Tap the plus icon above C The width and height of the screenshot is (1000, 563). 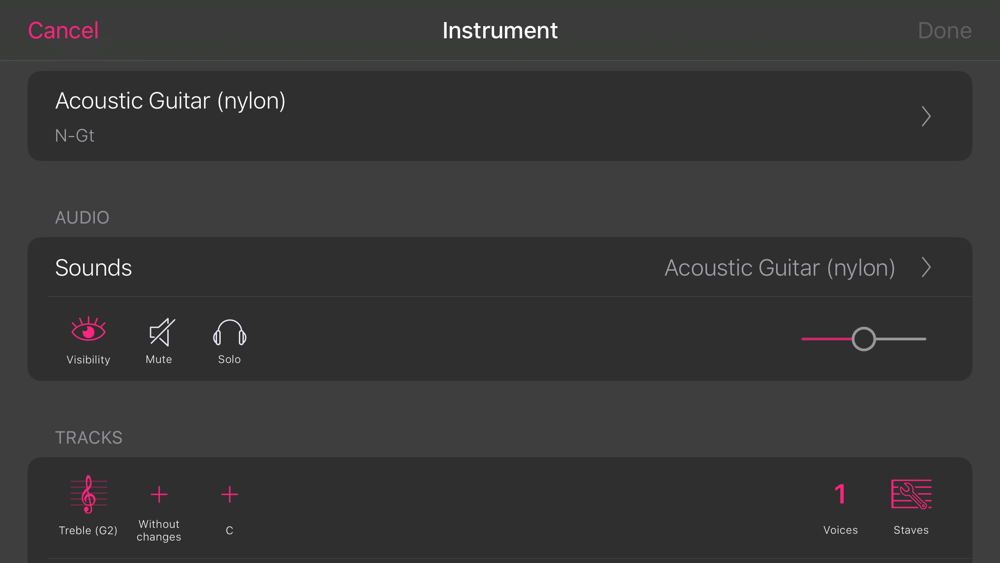click(x=229, y=494)
